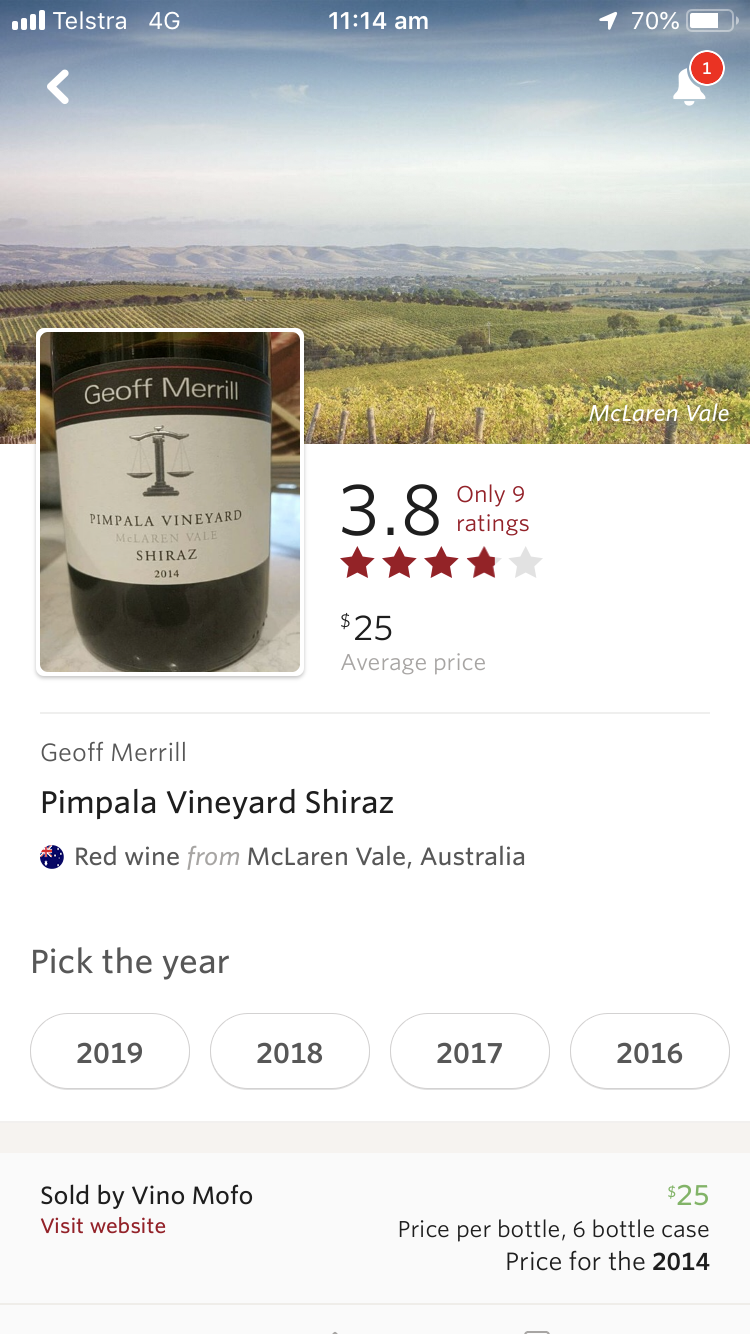The width and height of the screenshot is (750, 1334).
Task: Open the notifications bell
Action: (688, 88)
